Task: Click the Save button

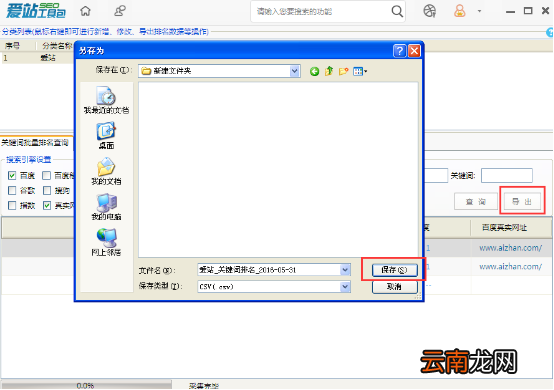Action: (x=394, y=270)
